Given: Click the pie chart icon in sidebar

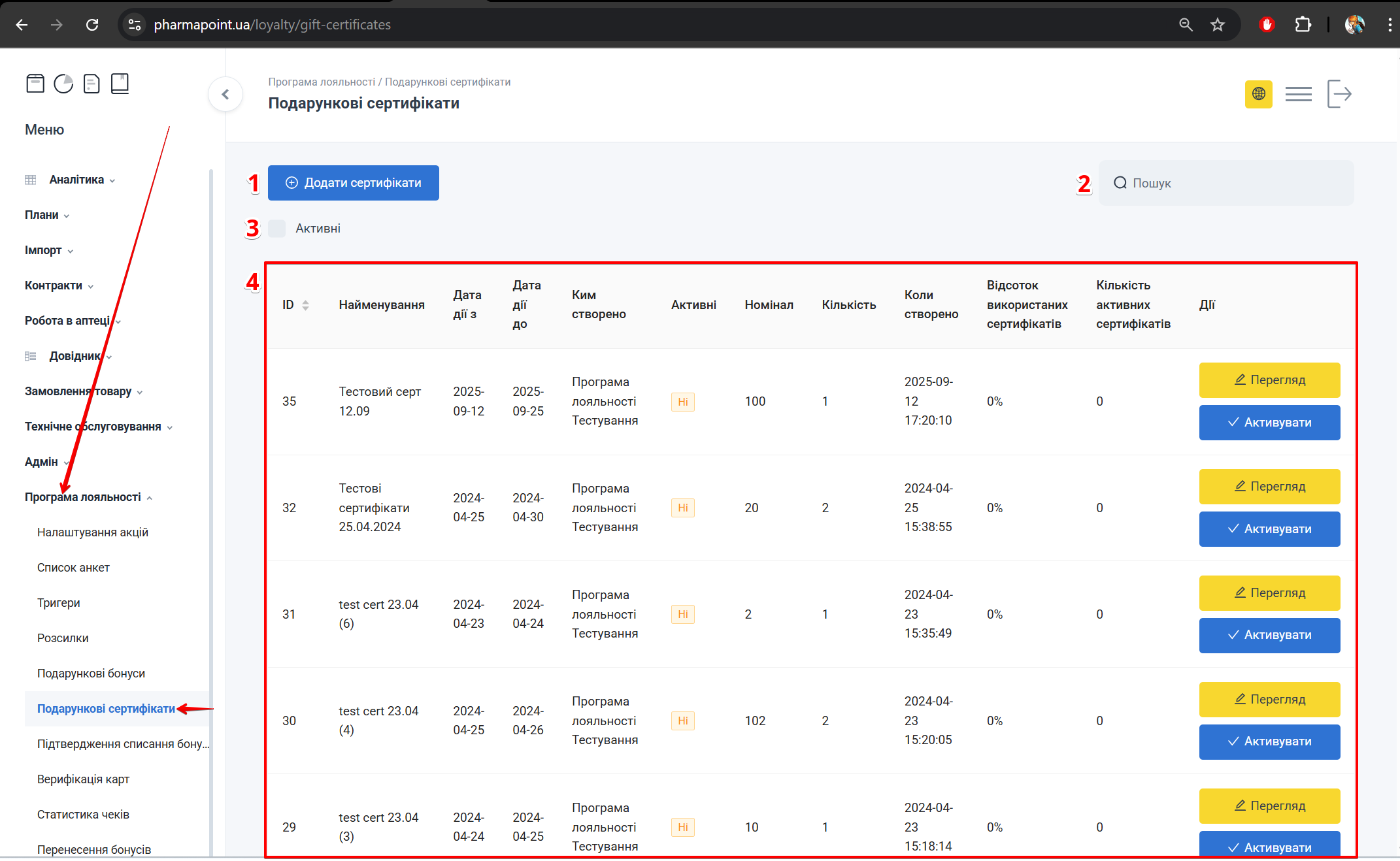Looking at the screenshot, I should click(63, 84).
